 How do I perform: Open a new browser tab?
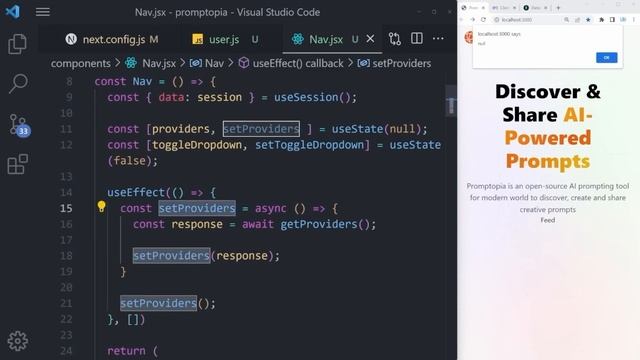coord(558,8)
